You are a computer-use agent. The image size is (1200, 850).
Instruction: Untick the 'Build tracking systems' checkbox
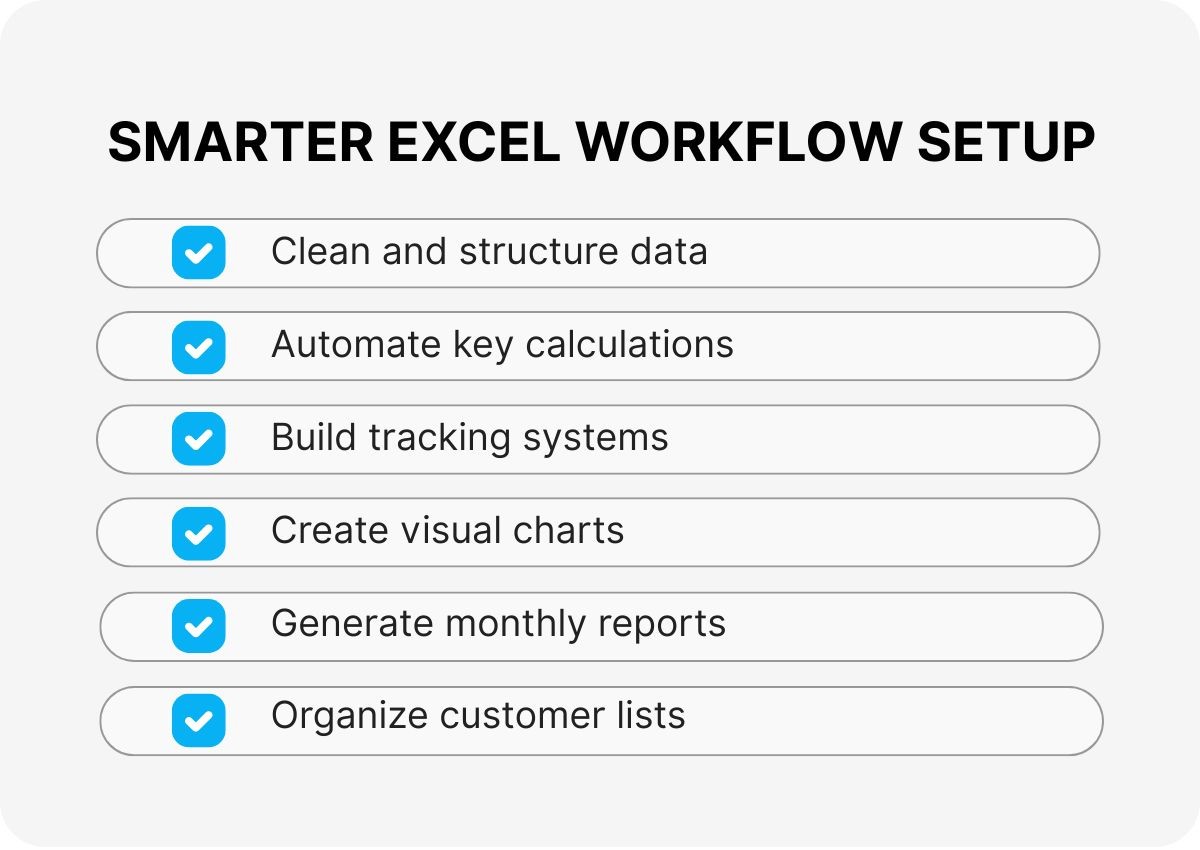click(198, 439)
